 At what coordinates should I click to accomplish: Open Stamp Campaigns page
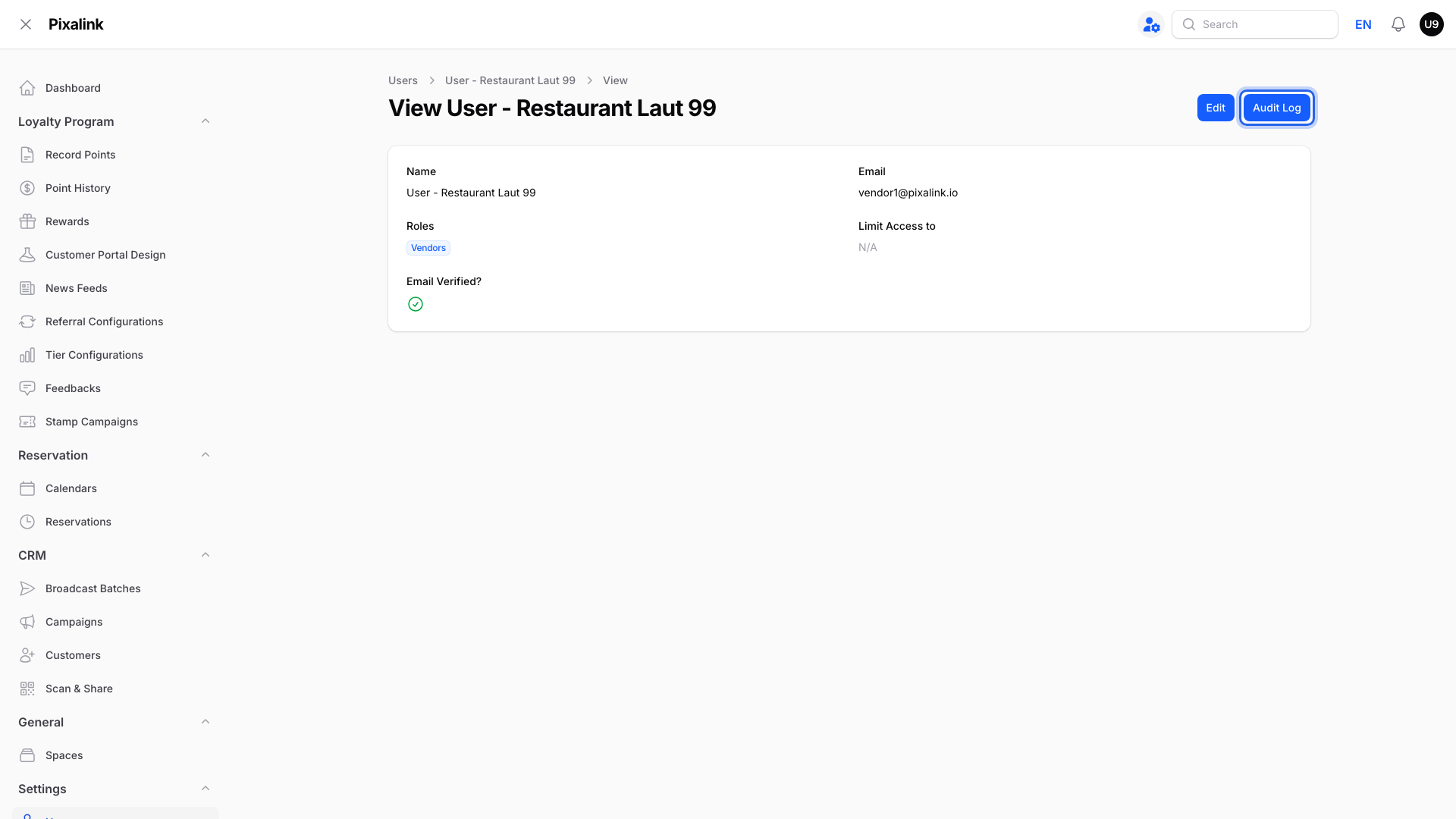click(x=115, y=422)
